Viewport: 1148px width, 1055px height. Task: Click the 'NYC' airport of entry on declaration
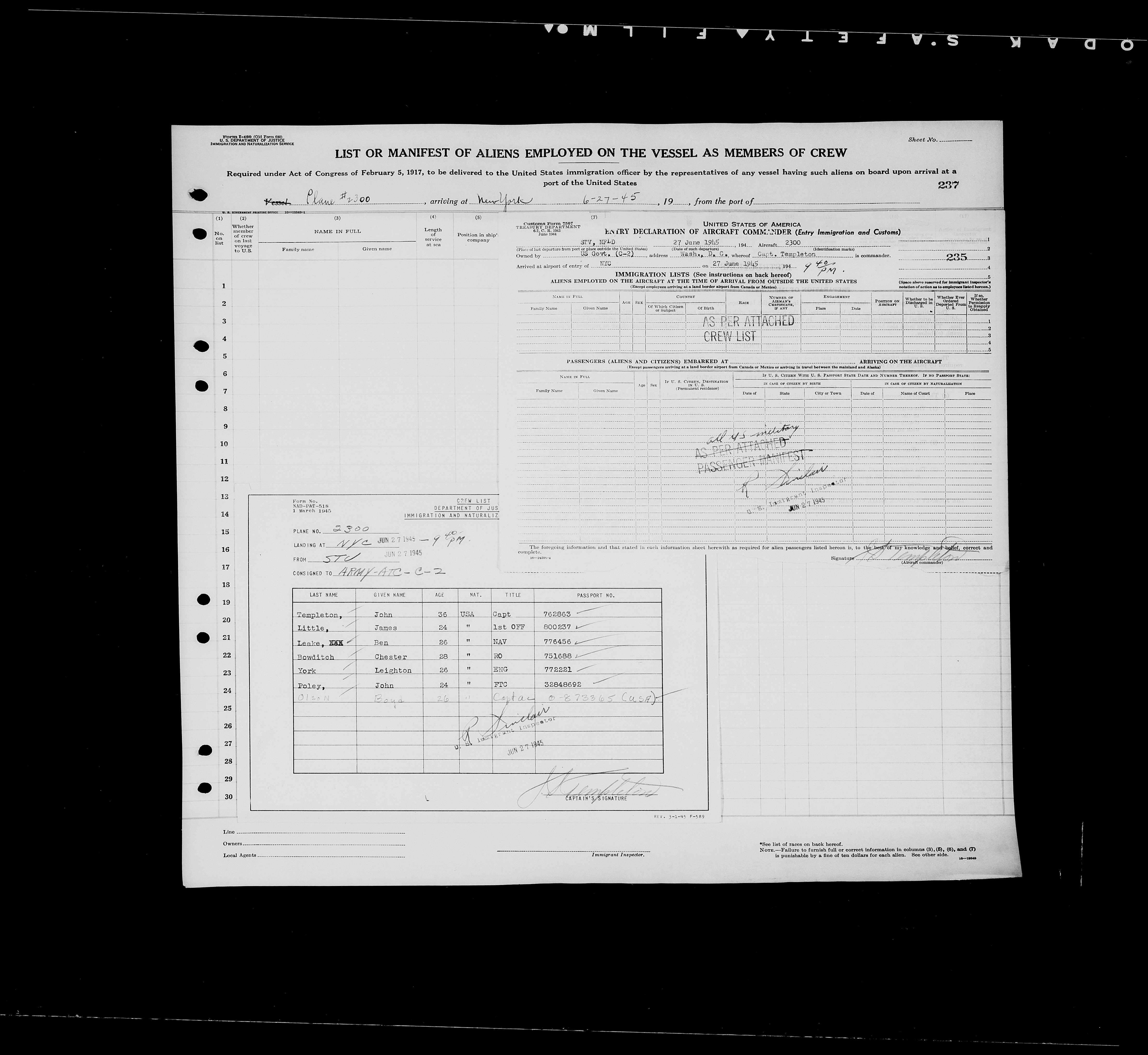pyautogui.click(x=605, y=264)
